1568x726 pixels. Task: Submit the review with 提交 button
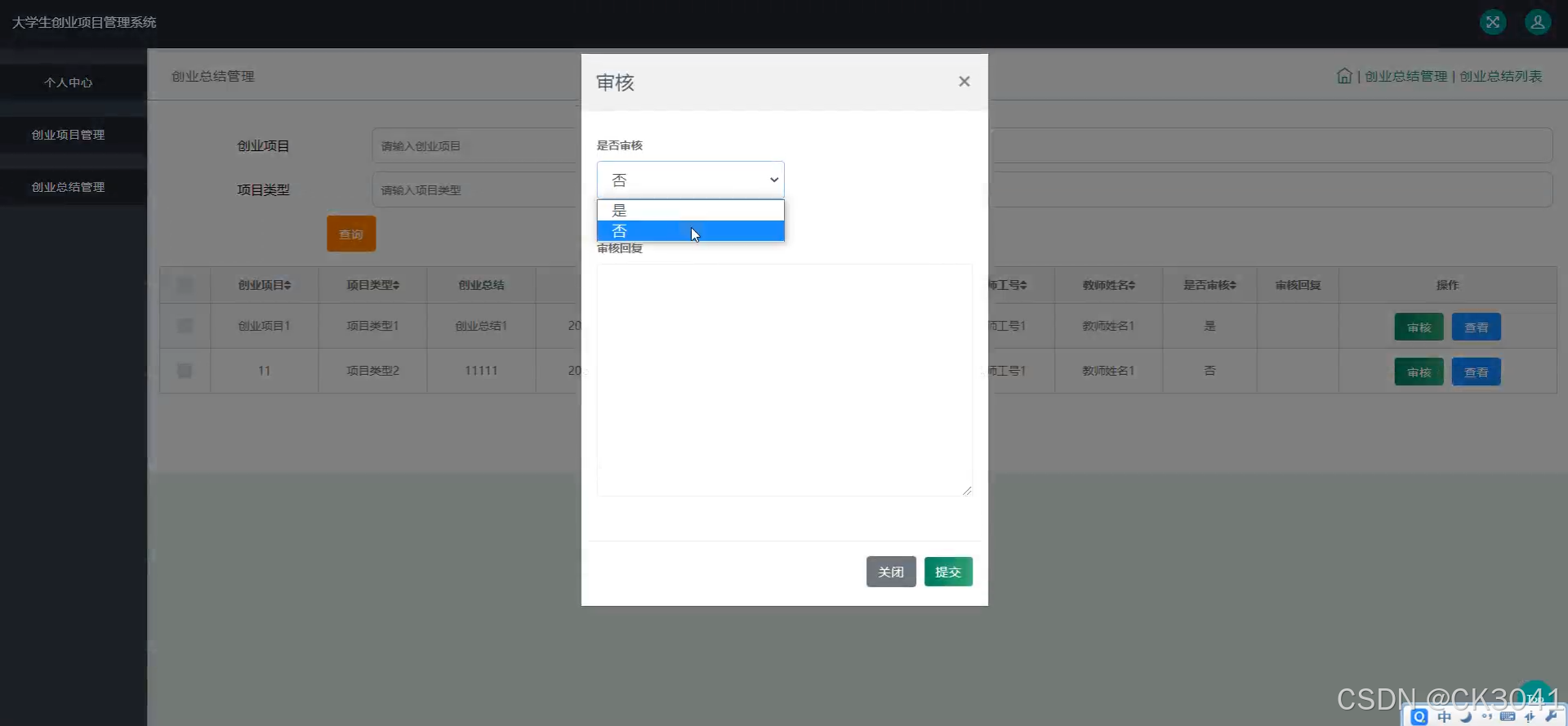pos(948,572)
